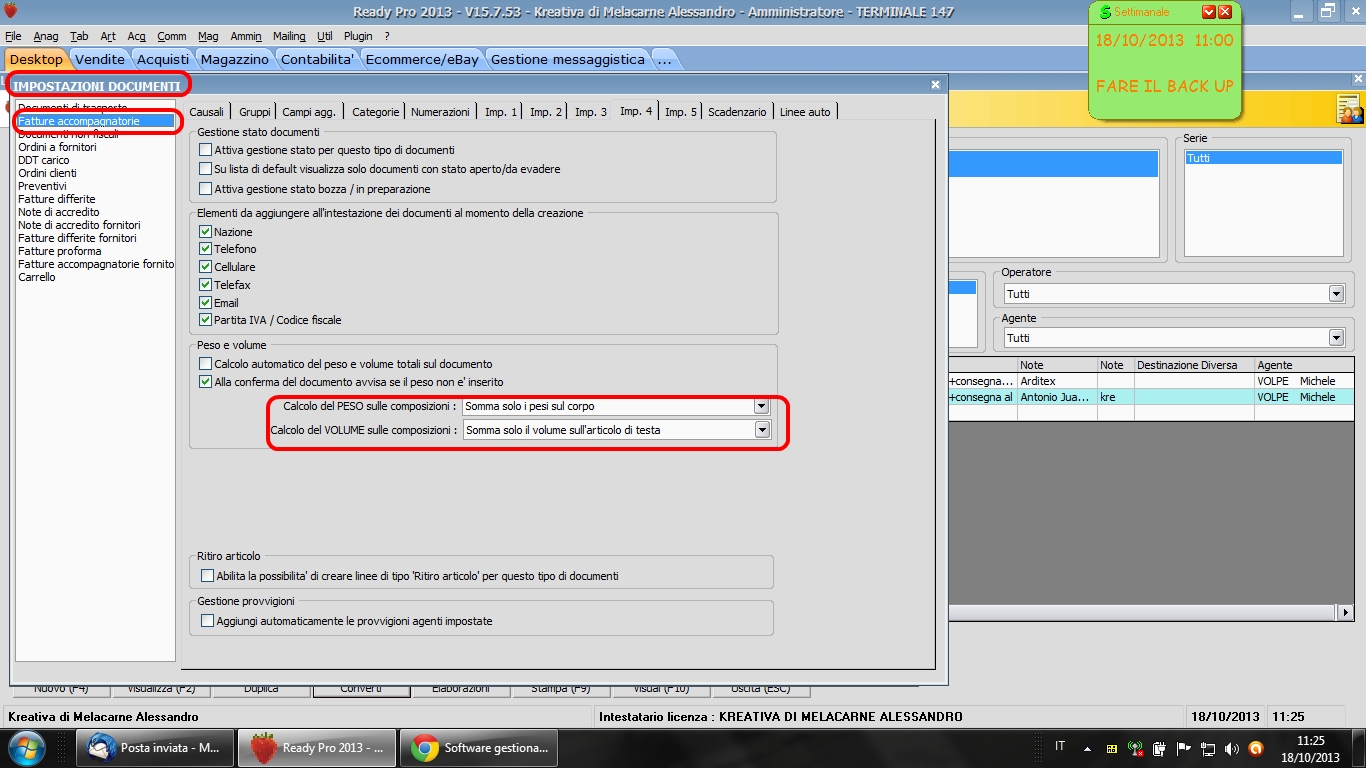Enable the 'Ritiro articolo' lines checkbox
Viewport: 1366px width, 768px height.
point(208,576)
